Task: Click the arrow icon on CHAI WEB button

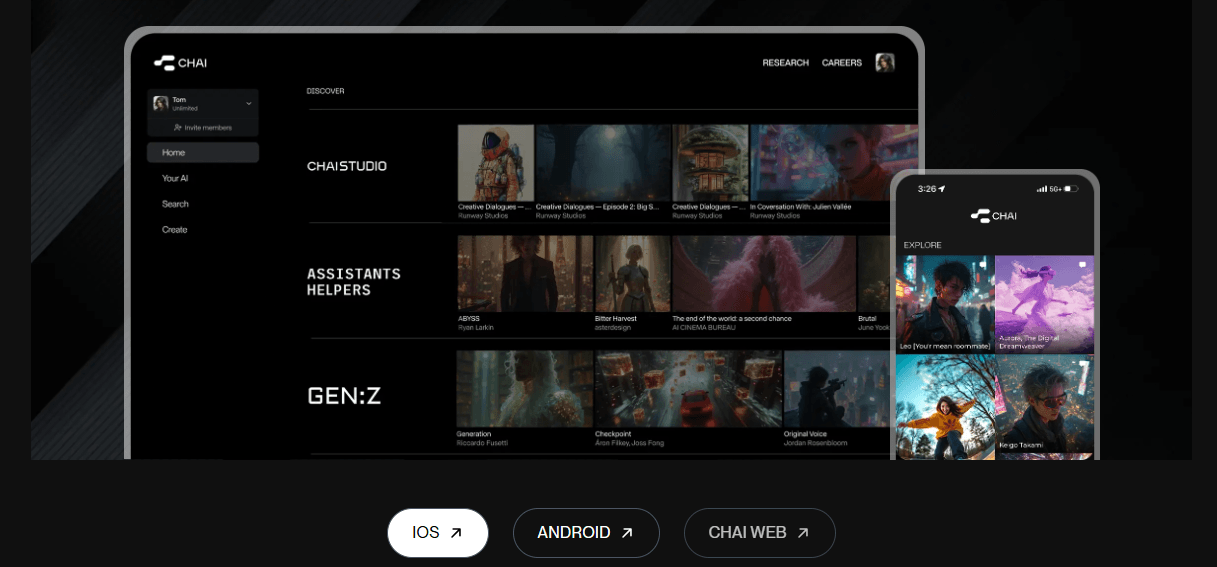Action: (803, 533)
